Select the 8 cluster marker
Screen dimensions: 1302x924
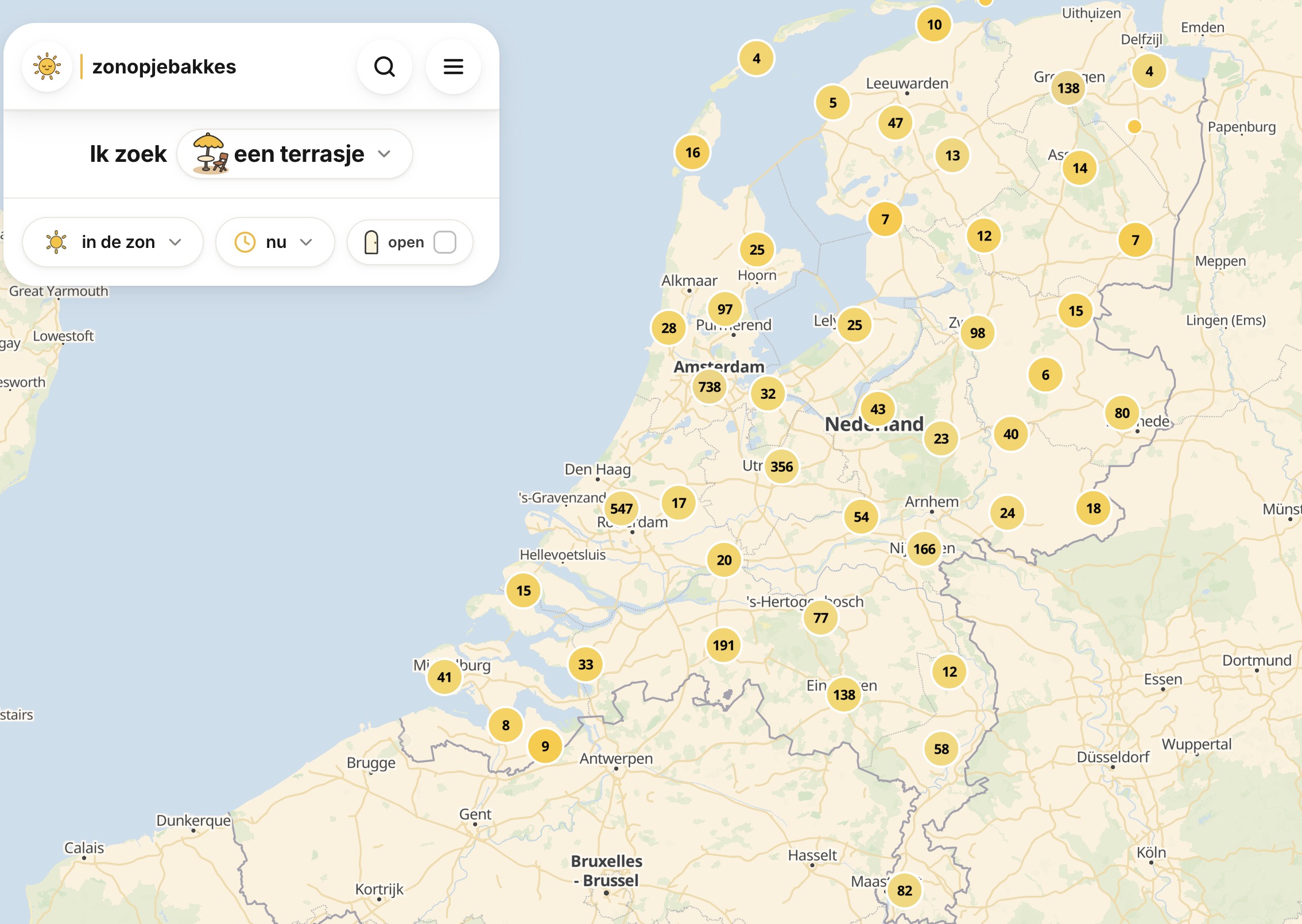click(x=505, y=725)
